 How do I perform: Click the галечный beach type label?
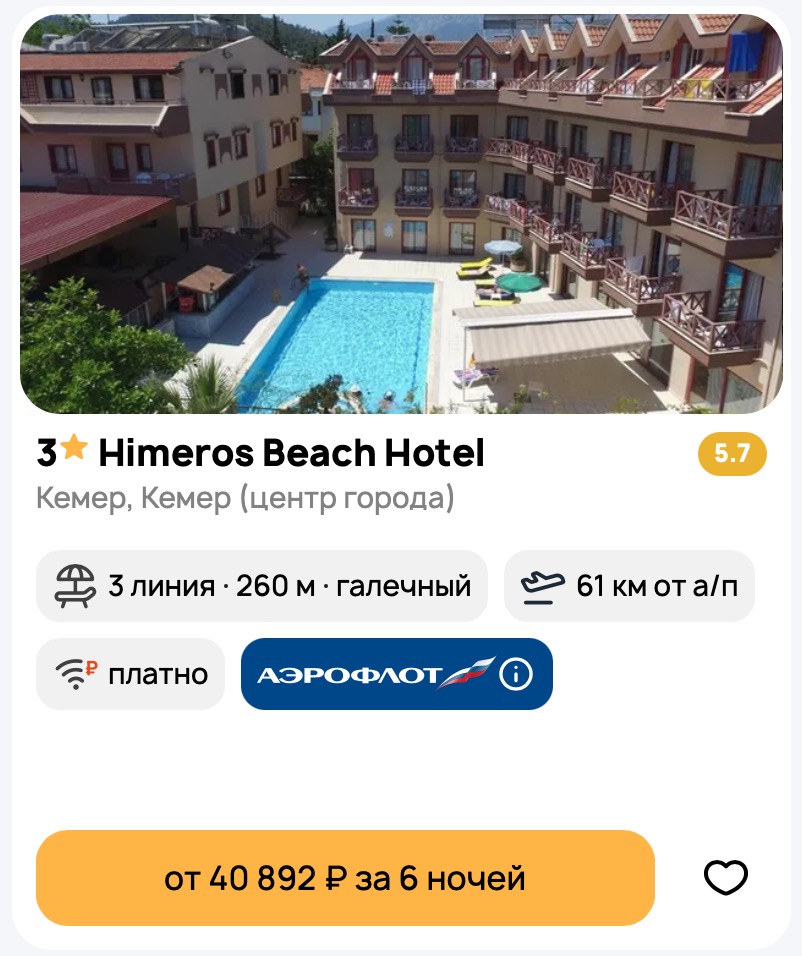[404, 587]
